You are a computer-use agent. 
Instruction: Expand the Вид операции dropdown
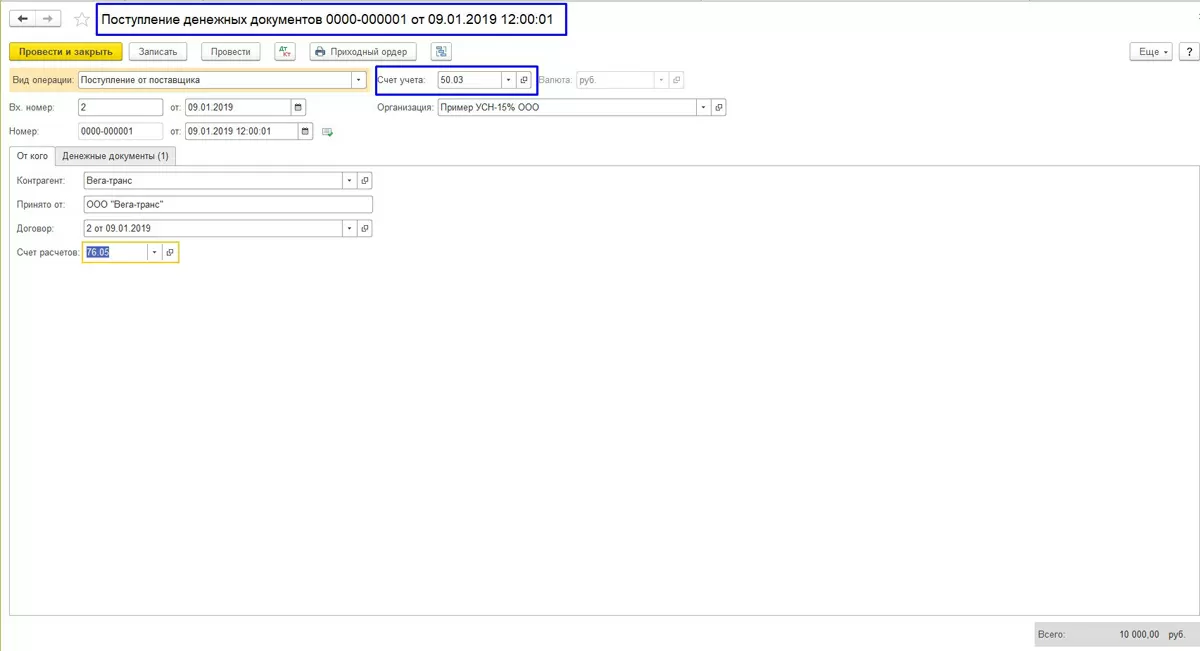point(358,80)
